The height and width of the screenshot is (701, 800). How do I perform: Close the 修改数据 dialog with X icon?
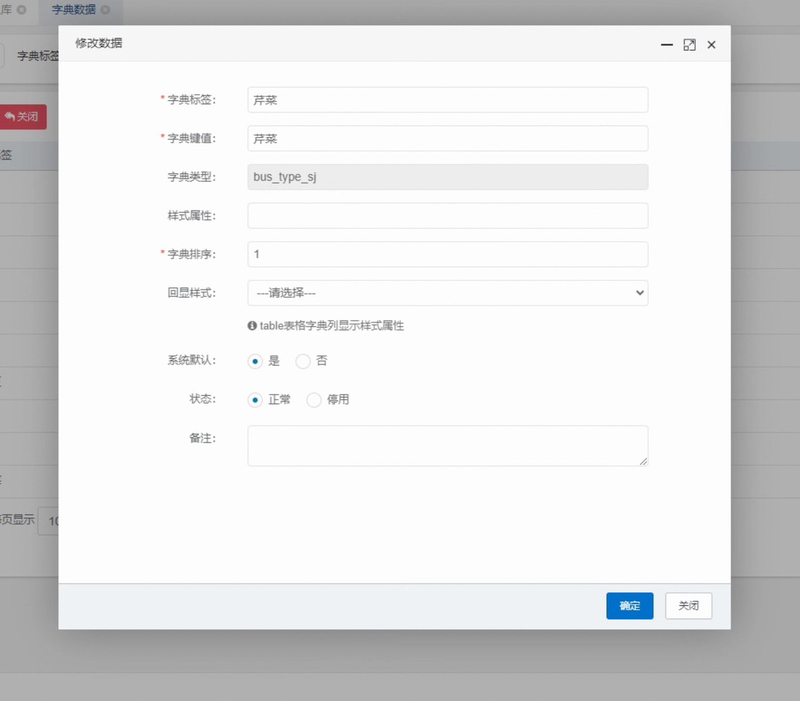(x=712, y=45)
